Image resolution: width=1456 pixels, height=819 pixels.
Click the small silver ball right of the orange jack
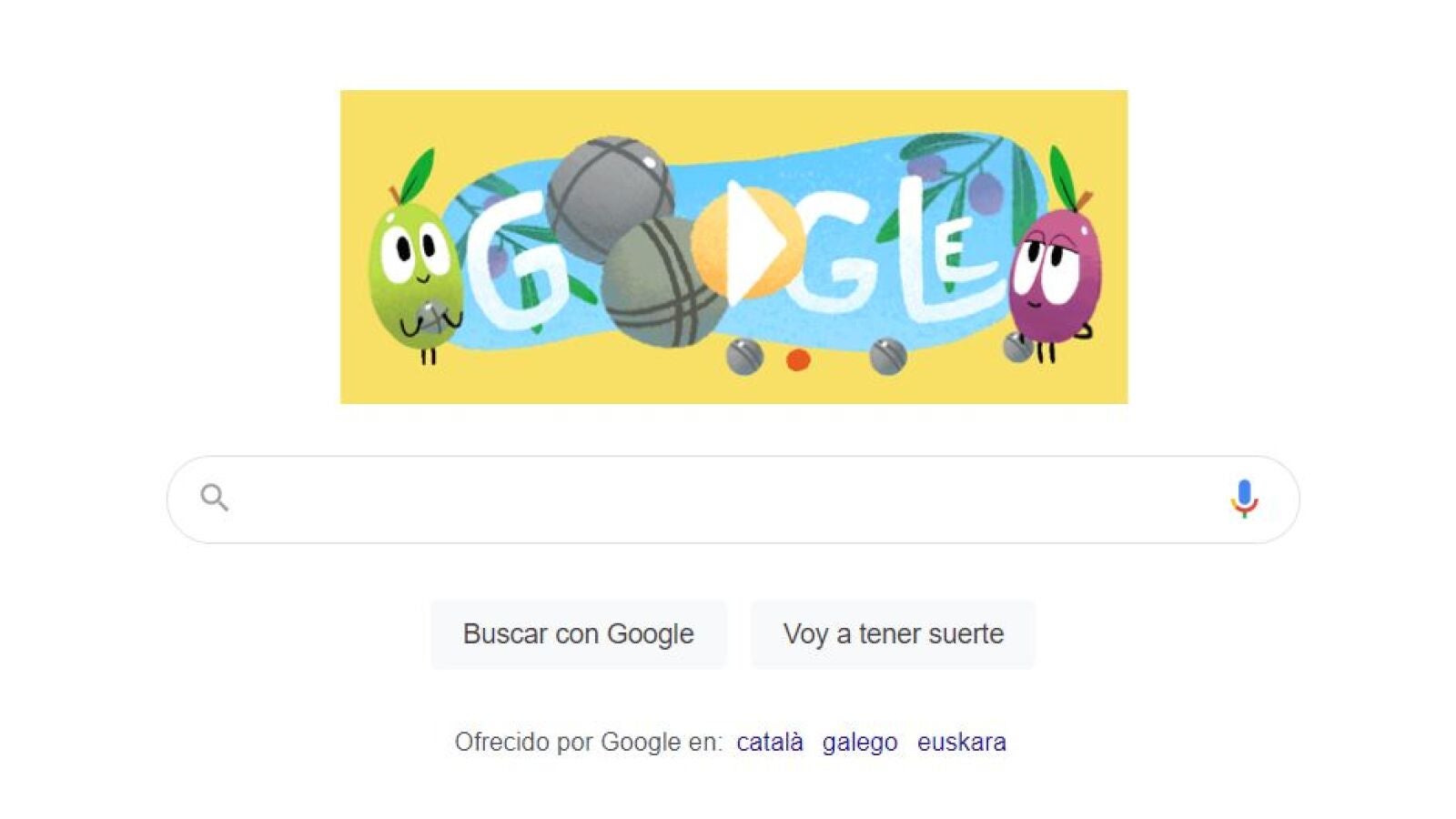[x=888, y=356]
